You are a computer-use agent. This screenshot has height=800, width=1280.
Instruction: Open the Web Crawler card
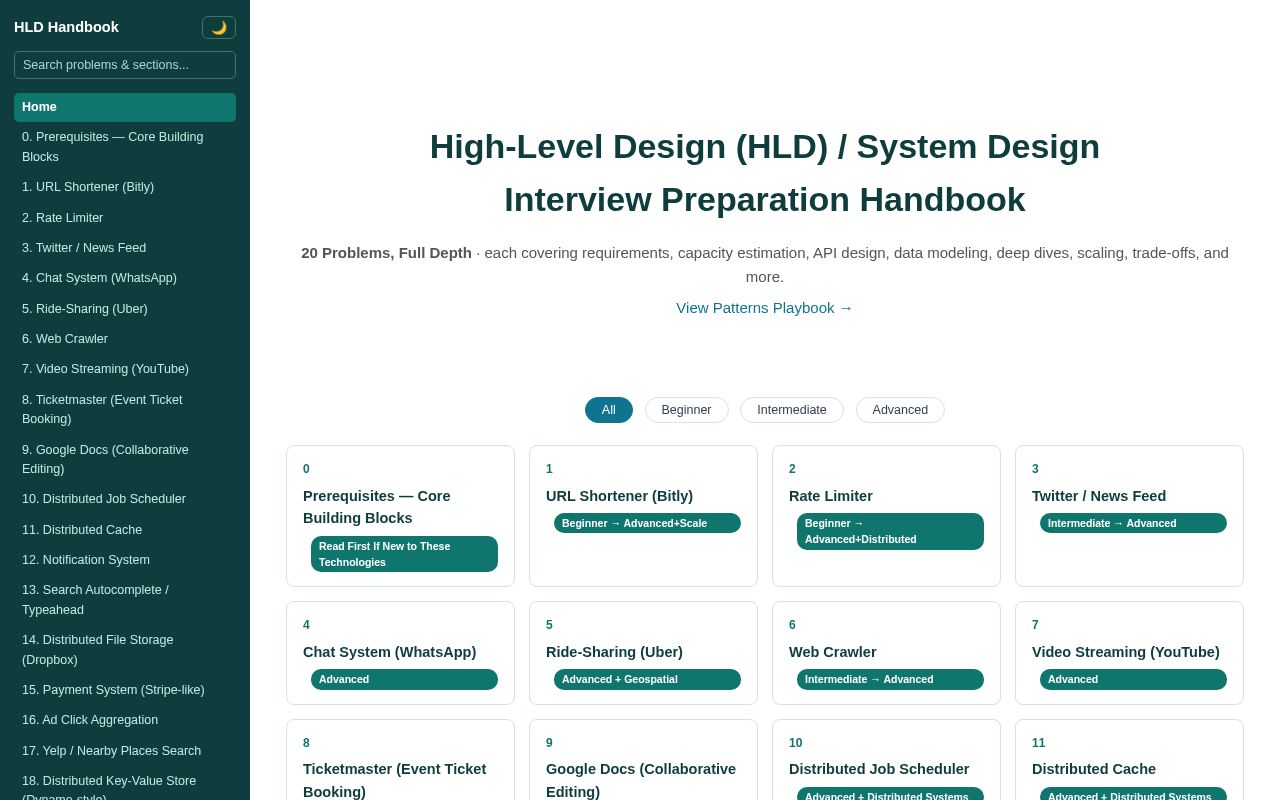coord(886,653)
